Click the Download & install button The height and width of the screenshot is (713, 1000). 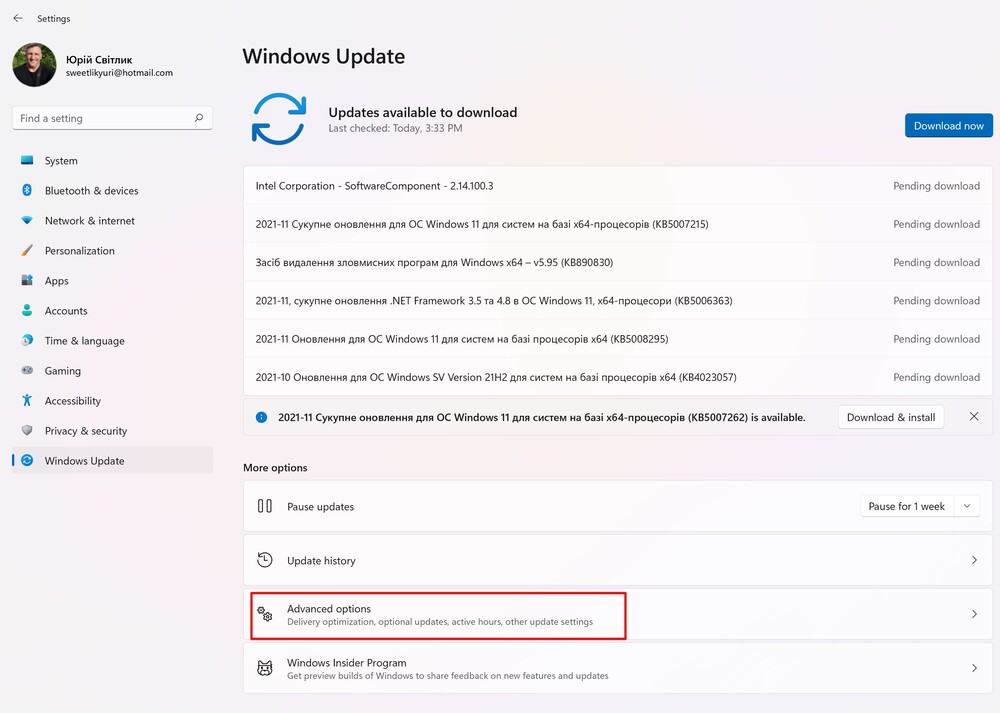pyautogui.click(x=890, y=417)
